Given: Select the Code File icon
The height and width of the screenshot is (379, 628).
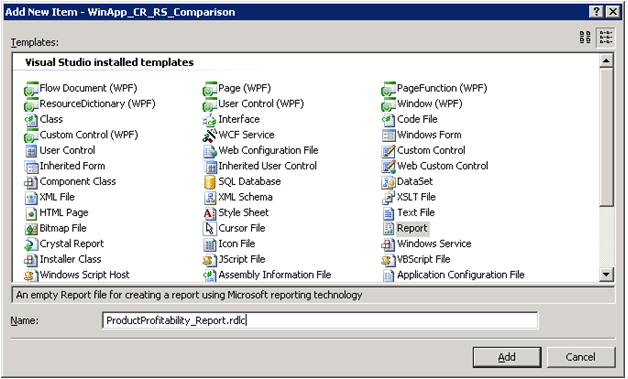Looking at the screenshot, I should [x=388, y=119].
